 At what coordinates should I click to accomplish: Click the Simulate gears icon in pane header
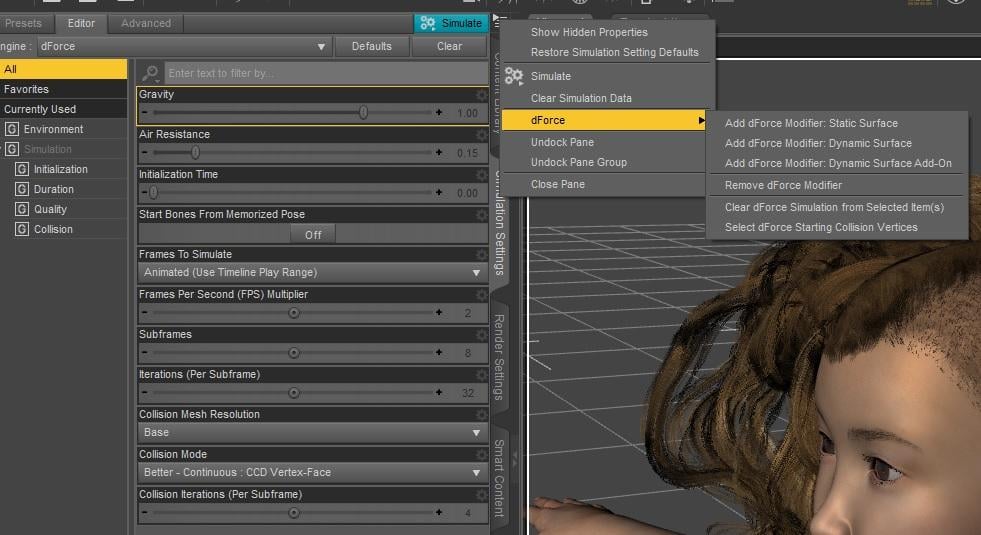427,23
